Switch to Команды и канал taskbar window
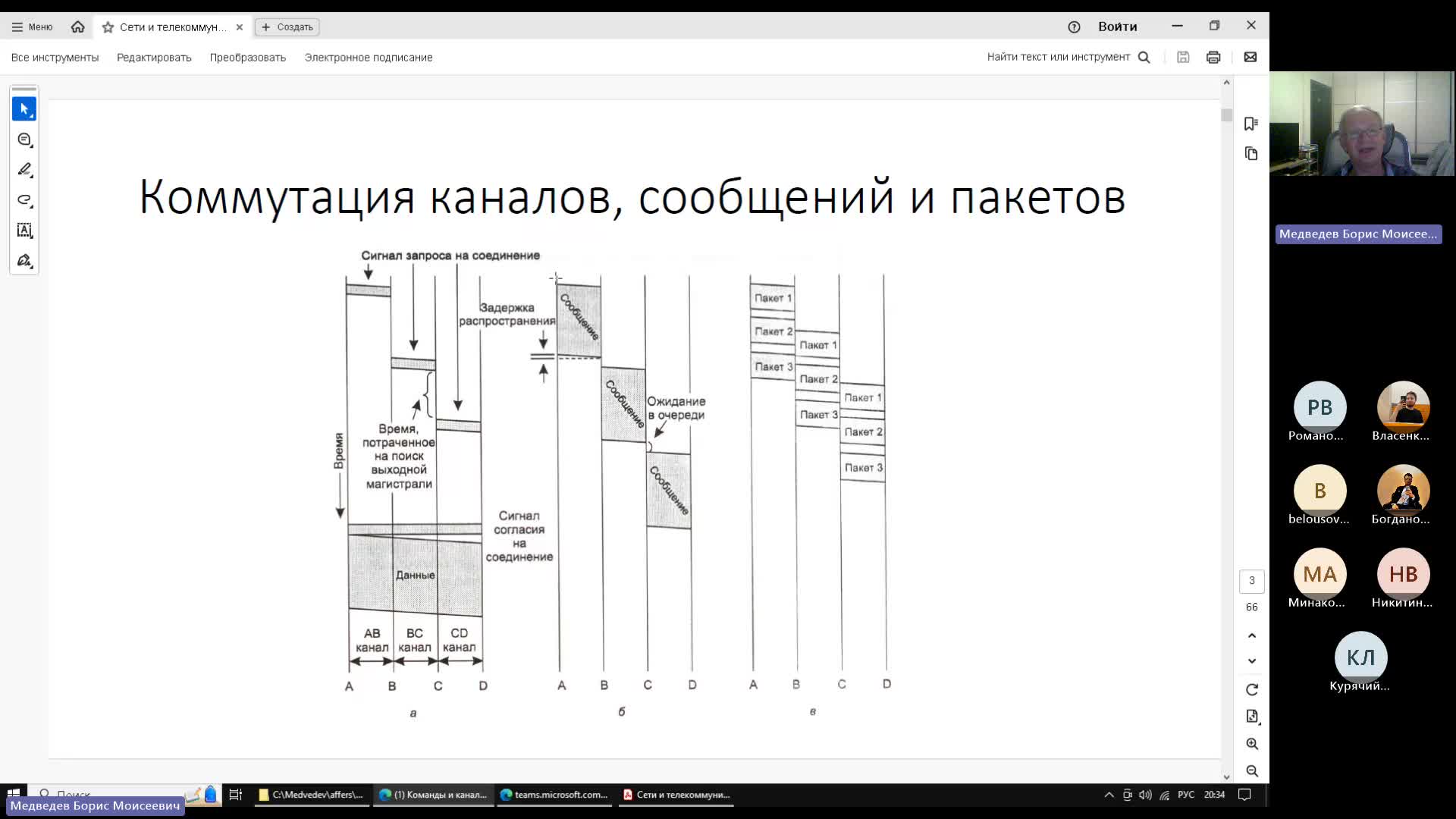The width and height of the screenshot is (1456, 819). click(x=434, y=795)
